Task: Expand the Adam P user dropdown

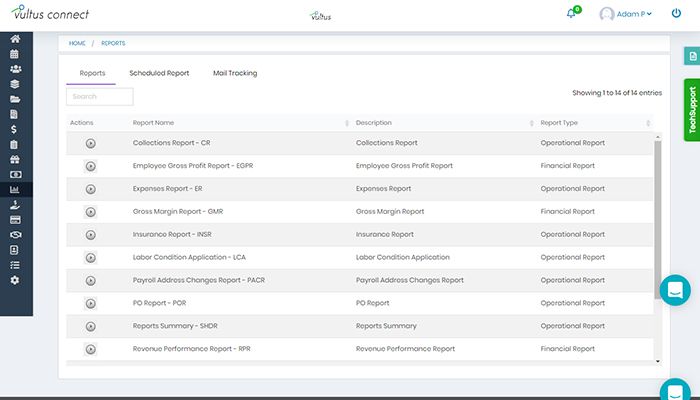Action: point(627,14)
